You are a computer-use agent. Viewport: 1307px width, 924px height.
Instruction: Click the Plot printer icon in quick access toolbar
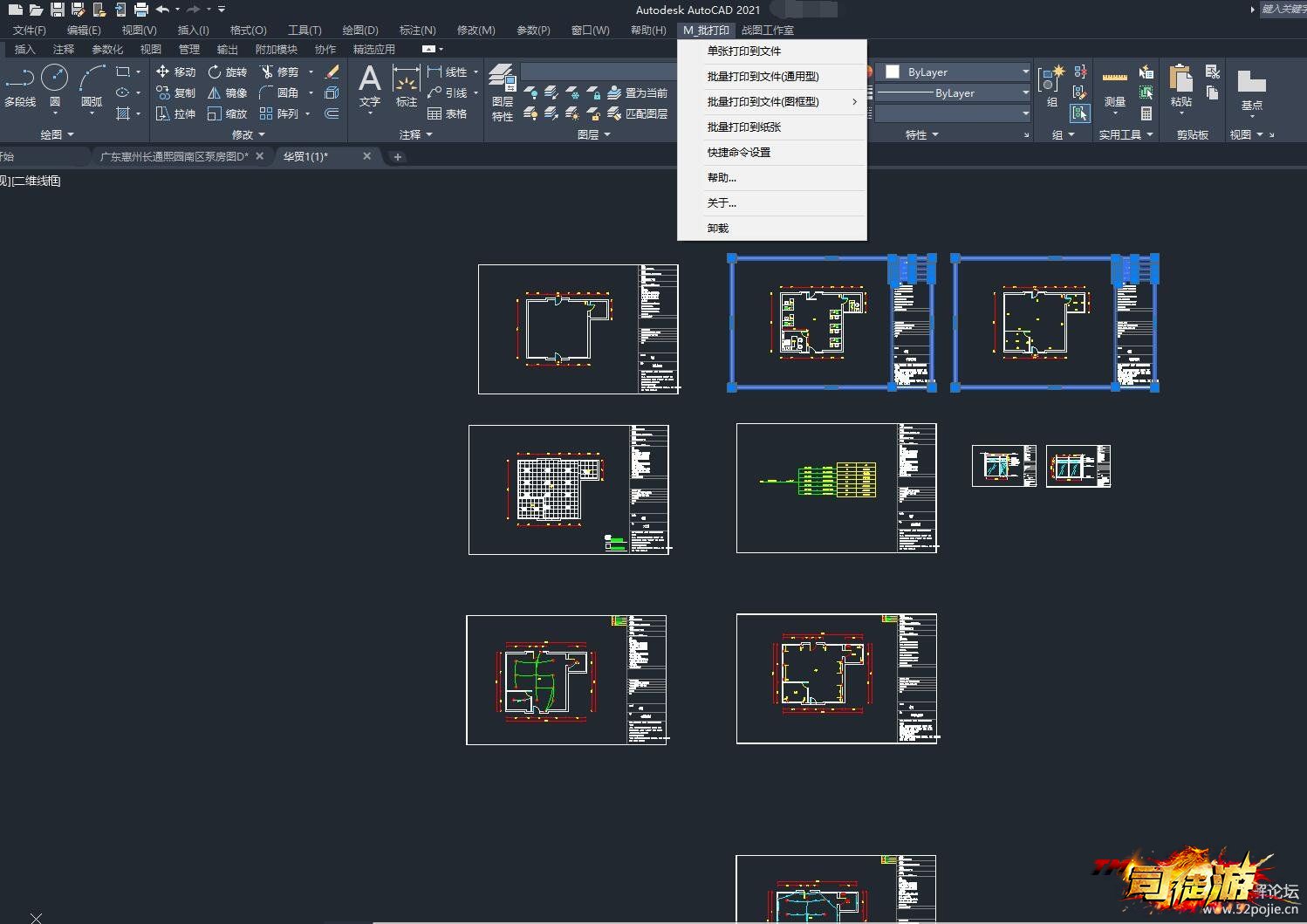(140, 10)
